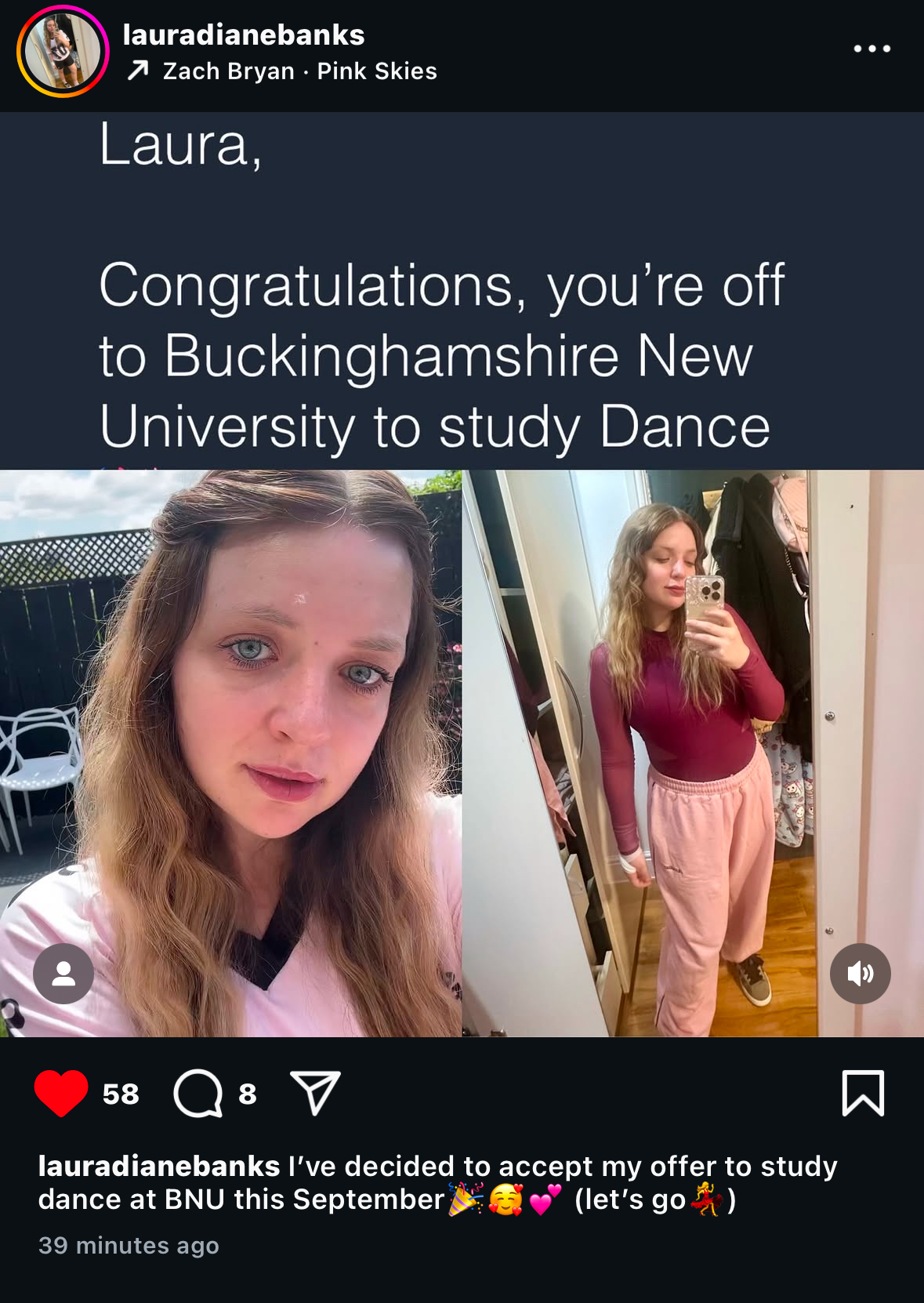Tap the dancer emoji in the caption

(706, 1200)
